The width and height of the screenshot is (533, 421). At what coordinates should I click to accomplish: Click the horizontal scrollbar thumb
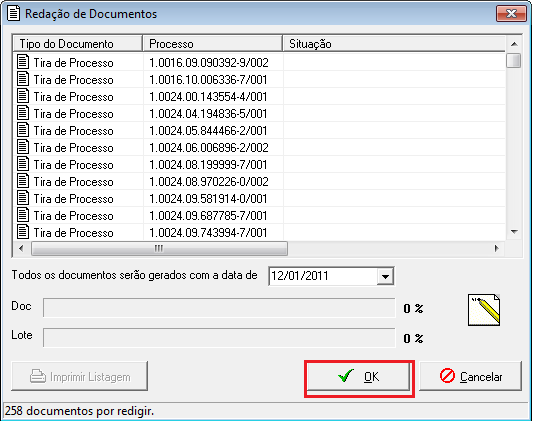pyautogui.click(x=159, y=248)
